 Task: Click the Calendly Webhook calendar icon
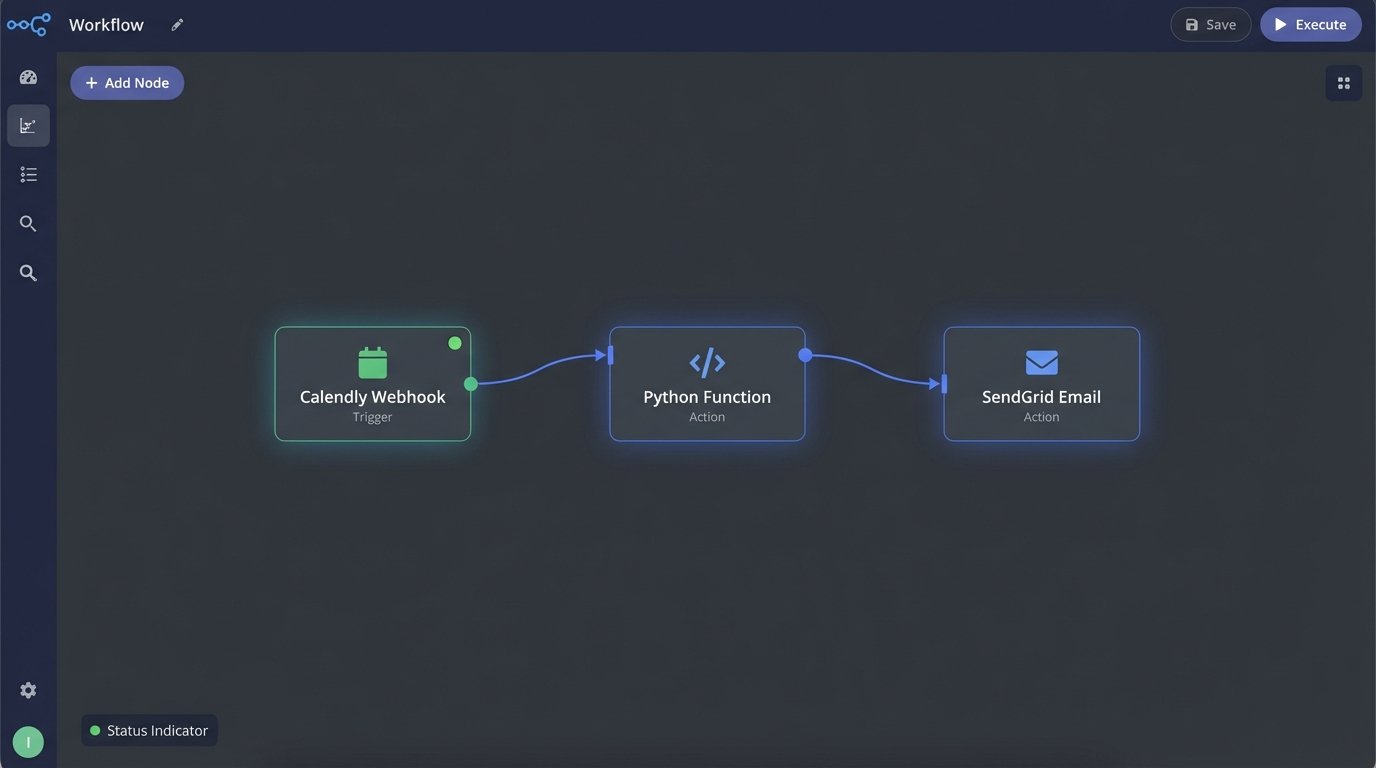(x=372, y=362)
